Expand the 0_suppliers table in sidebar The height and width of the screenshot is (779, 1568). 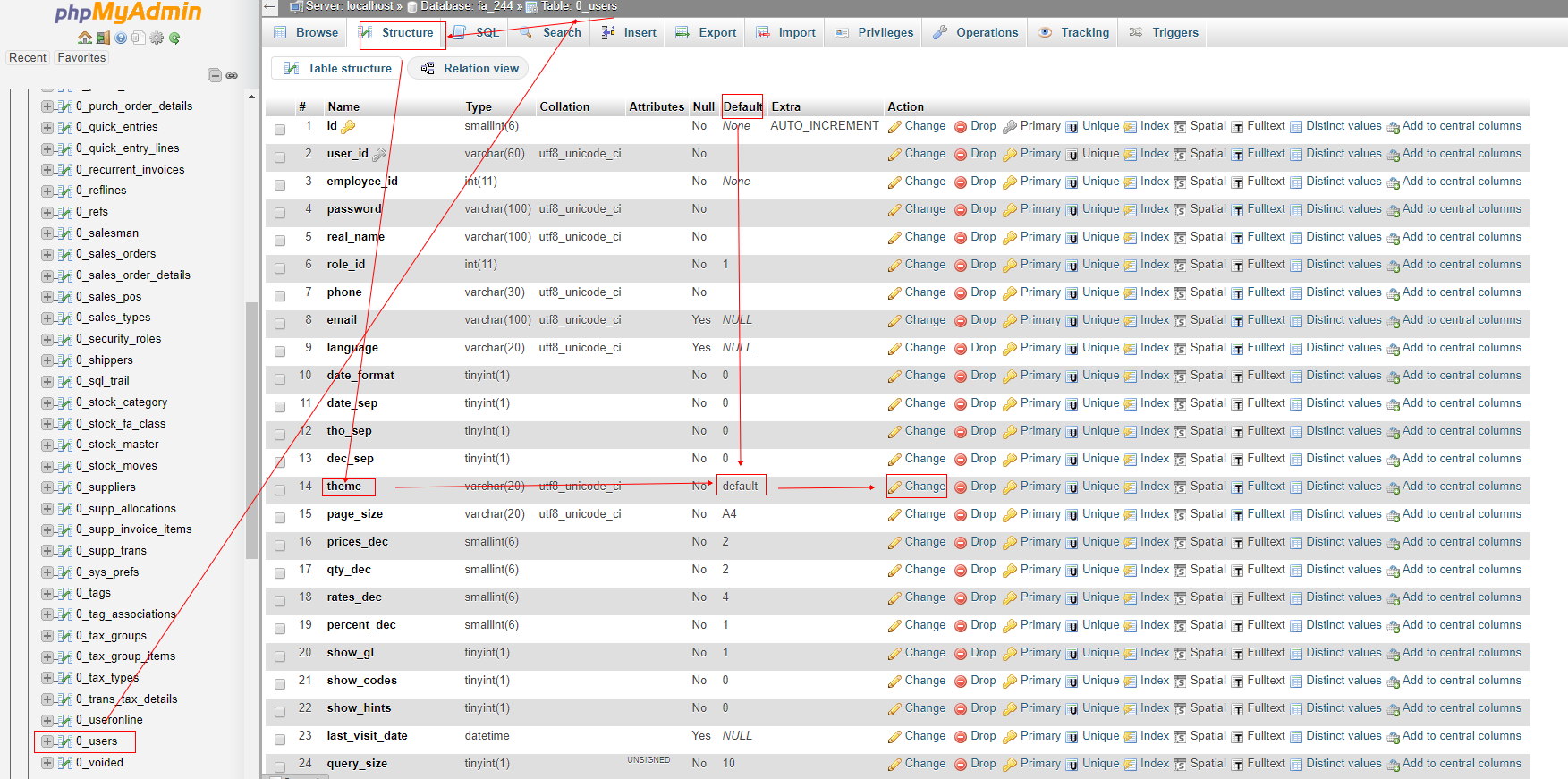point(47,487)
